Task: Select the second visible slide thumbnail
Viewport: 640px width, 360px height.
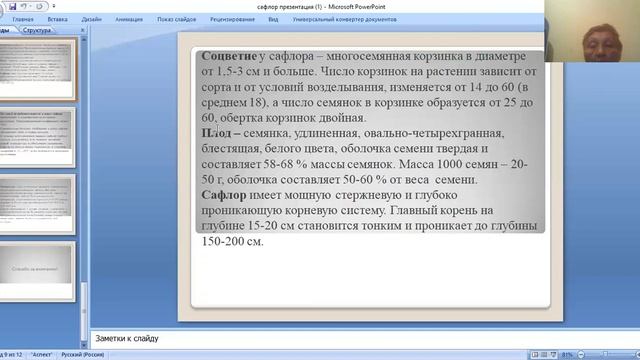Action: pyautogui.click(x=37, y=137)
